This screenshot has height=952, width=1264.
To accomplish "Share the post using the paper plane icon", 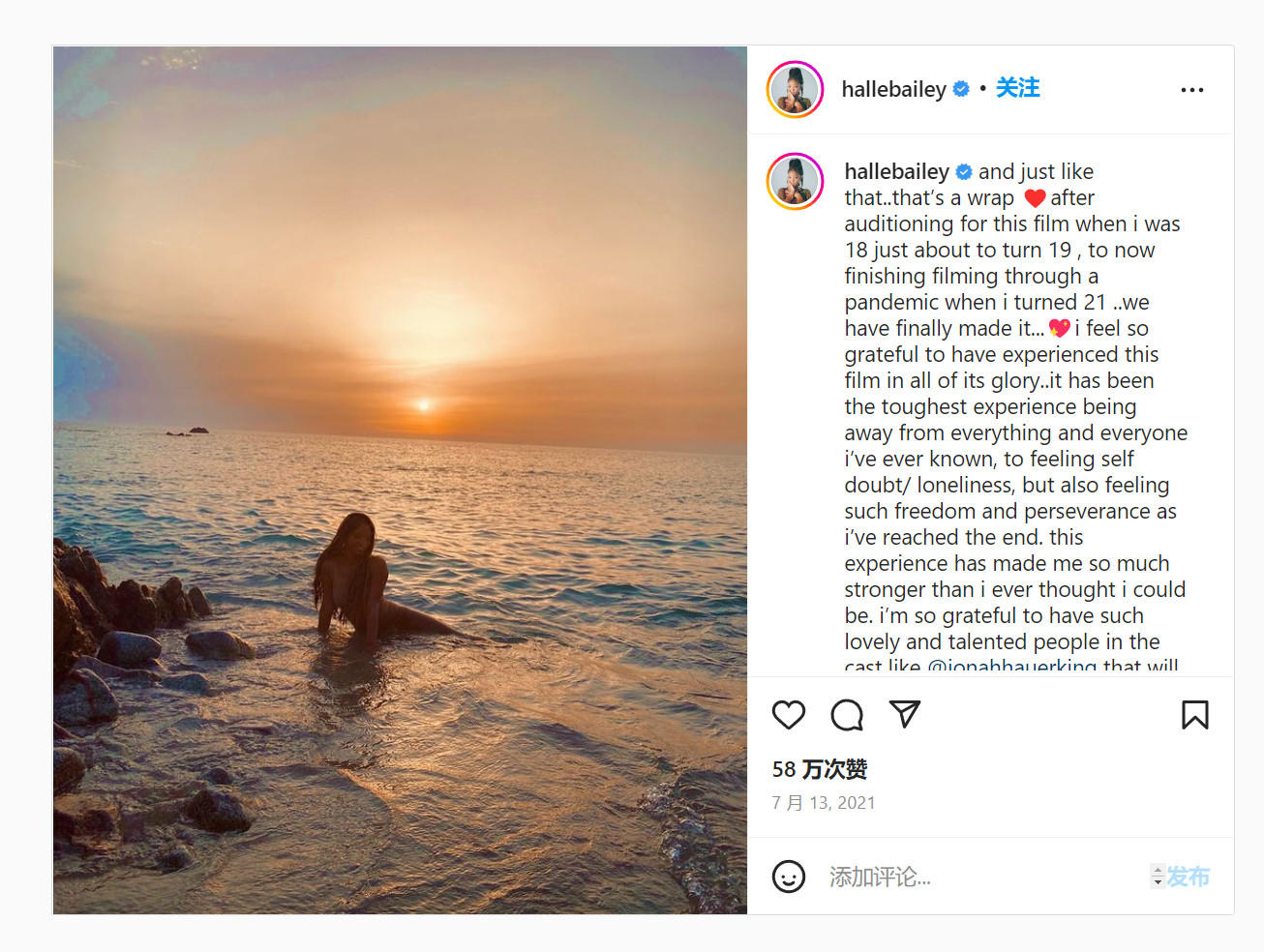I will [905, 714].
